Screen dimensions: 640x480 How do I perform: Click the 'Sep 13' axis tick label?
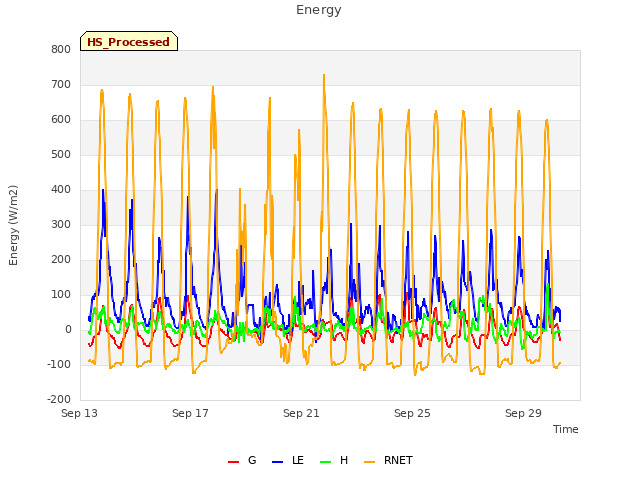coord(79,413)
